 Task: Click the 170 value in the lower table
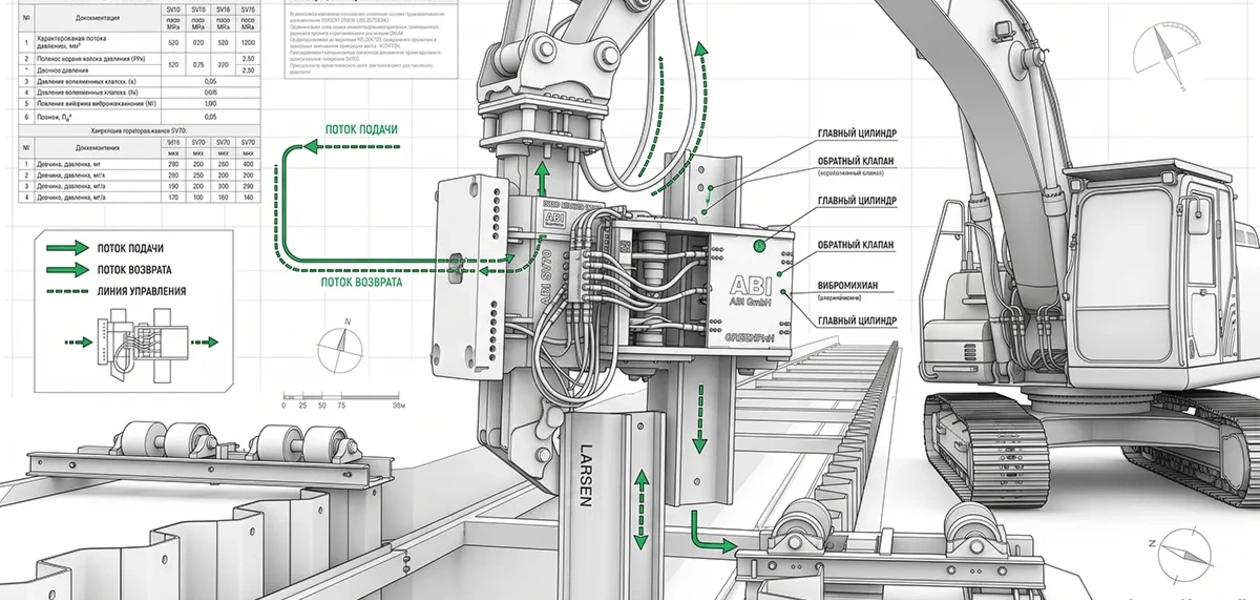tap(174, 197)
